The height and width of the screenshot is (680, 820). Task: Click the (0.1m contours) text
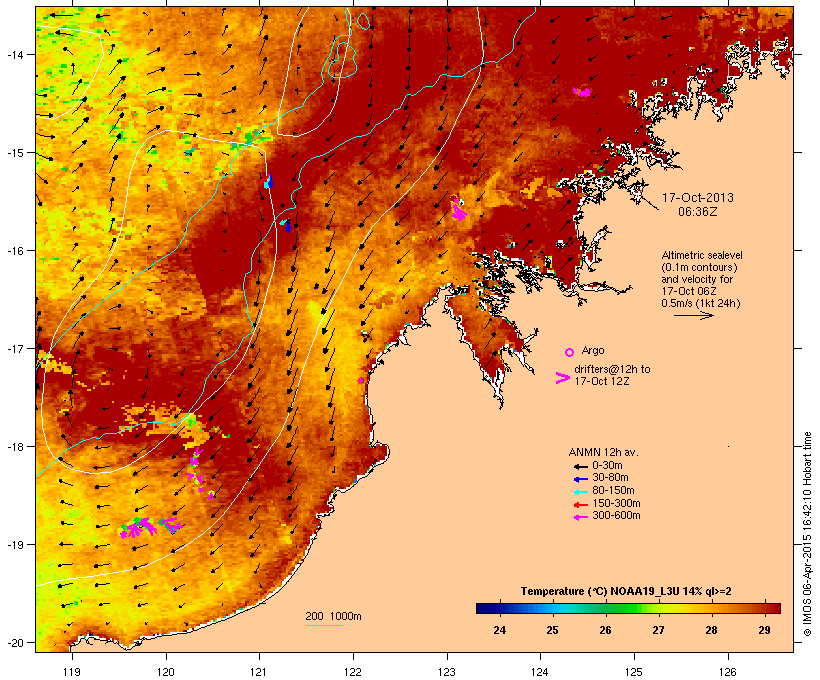[699, 267]
